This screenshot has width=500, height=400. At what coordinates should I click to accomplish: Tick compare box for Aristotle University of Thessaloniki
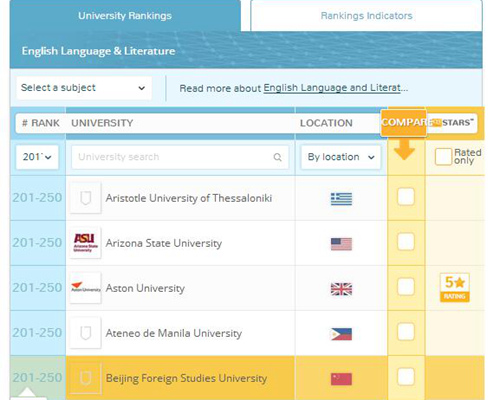coord(406,196)
